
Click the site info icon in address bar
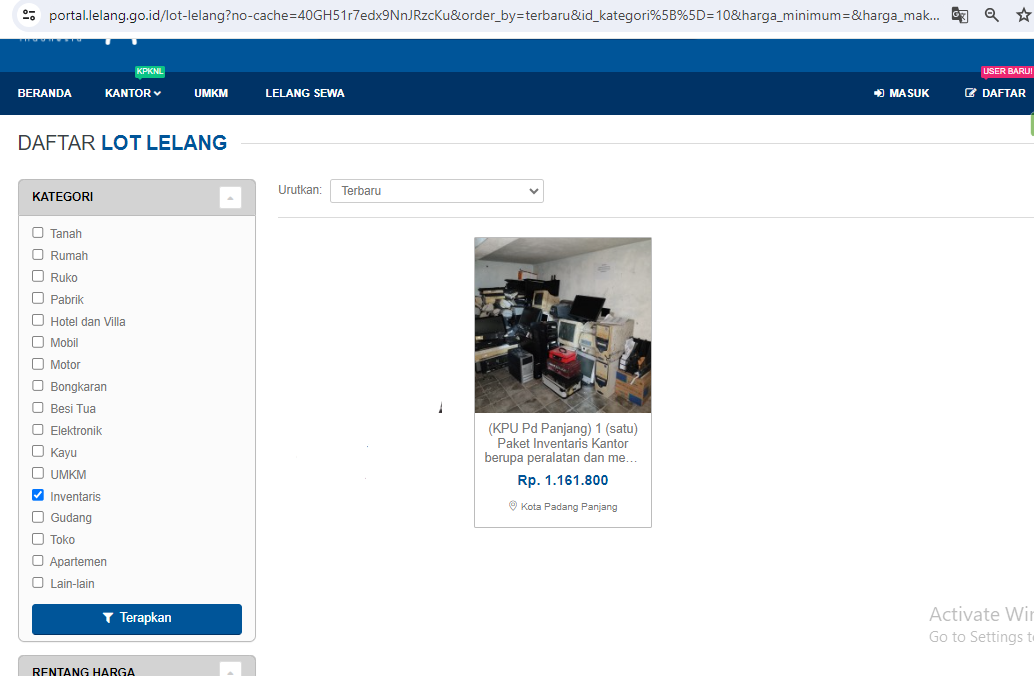[x=28, y=15]
